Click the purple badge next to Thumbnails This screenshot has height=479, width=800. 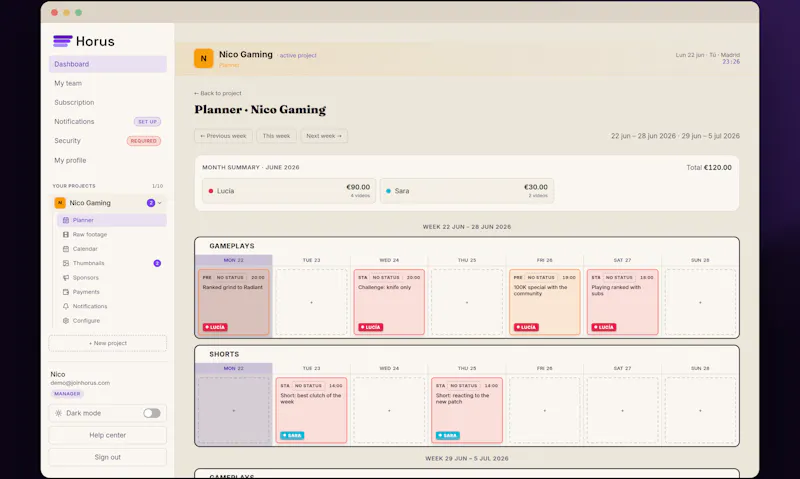pyautogui.click(x=157, y=263)
